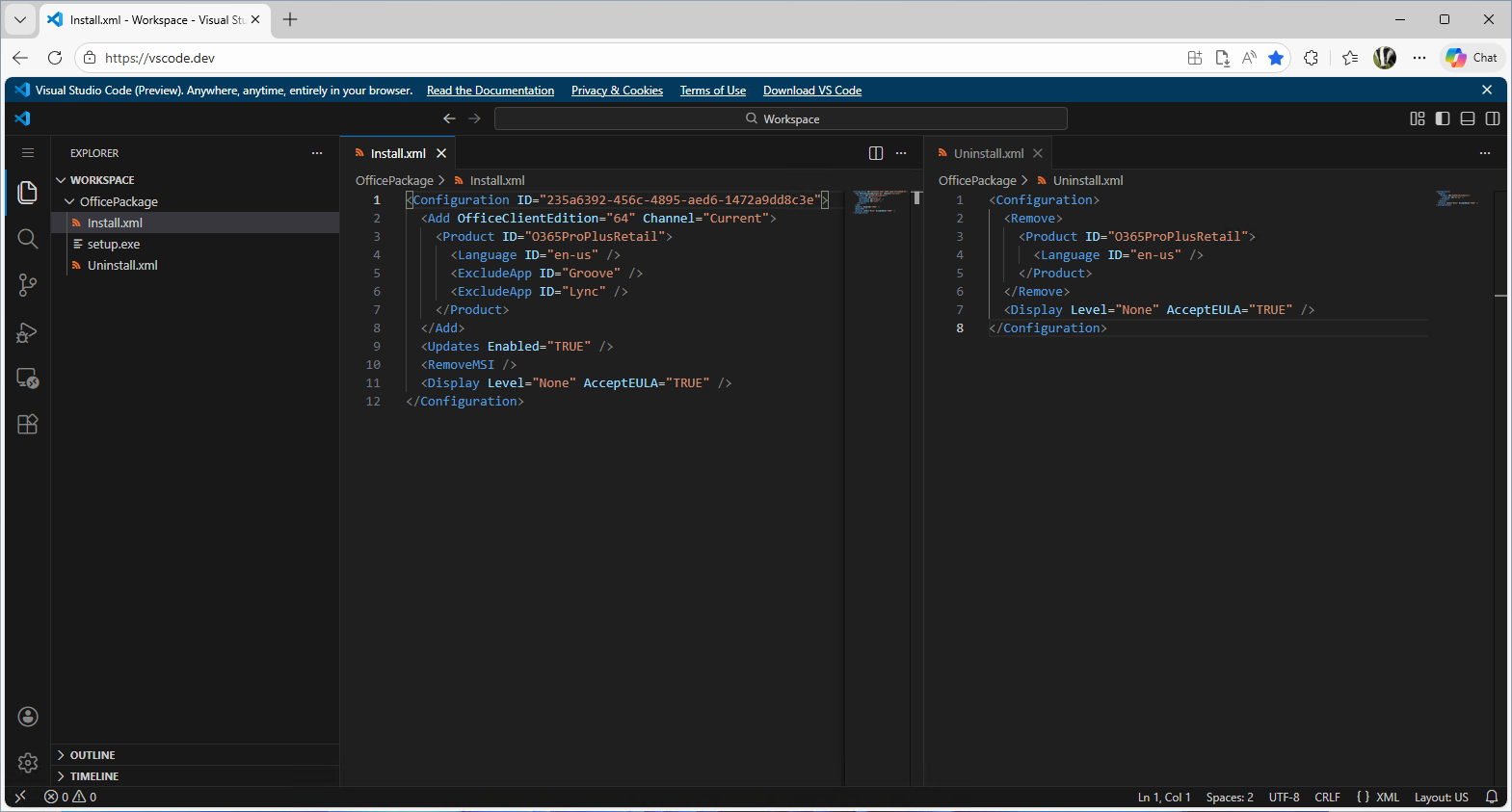Open the Run and Debug view
Screen dimensions: 1512x812
click(x=27, y=332)
